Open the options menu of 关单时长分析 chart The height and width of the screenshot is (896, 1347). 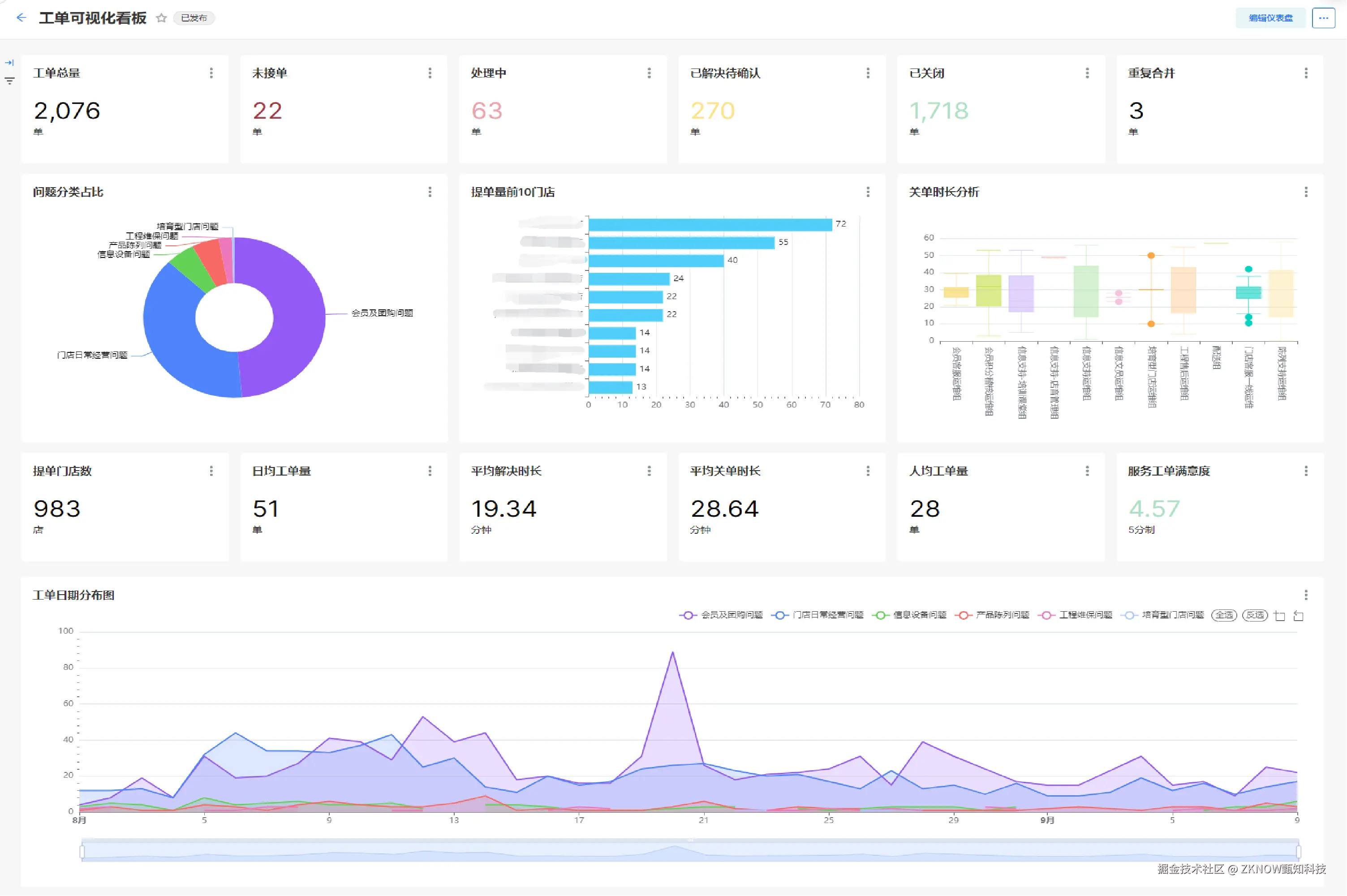coord(1306,192)
